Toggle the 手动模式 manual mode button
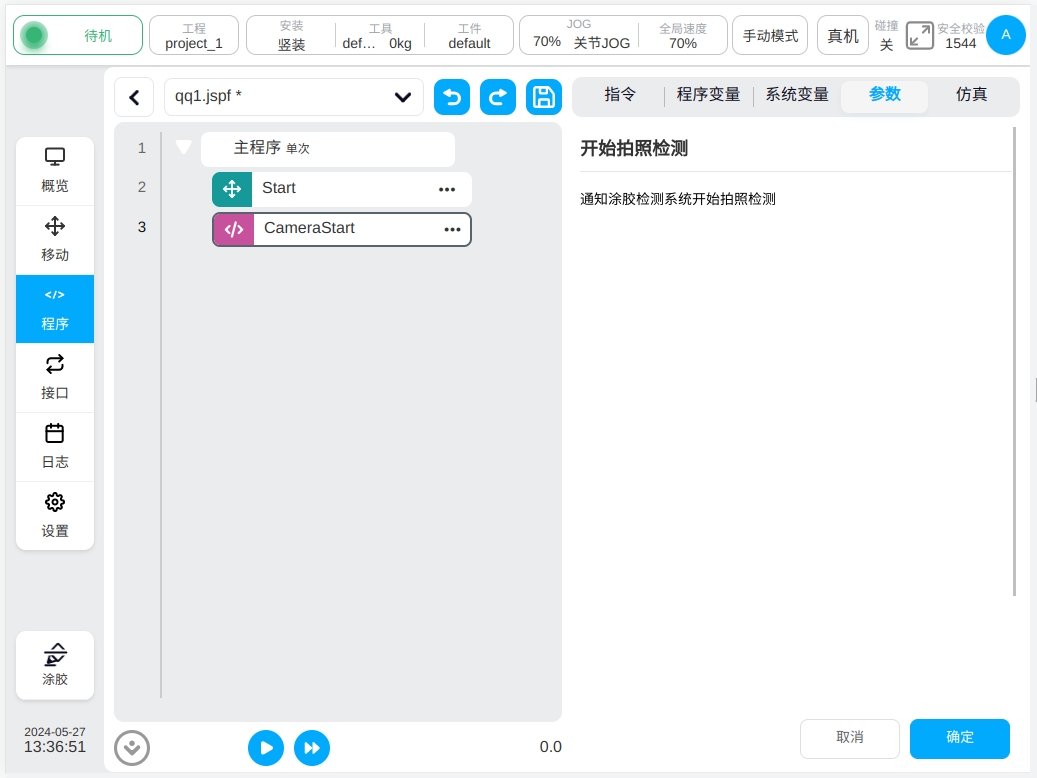 (770, 36)
